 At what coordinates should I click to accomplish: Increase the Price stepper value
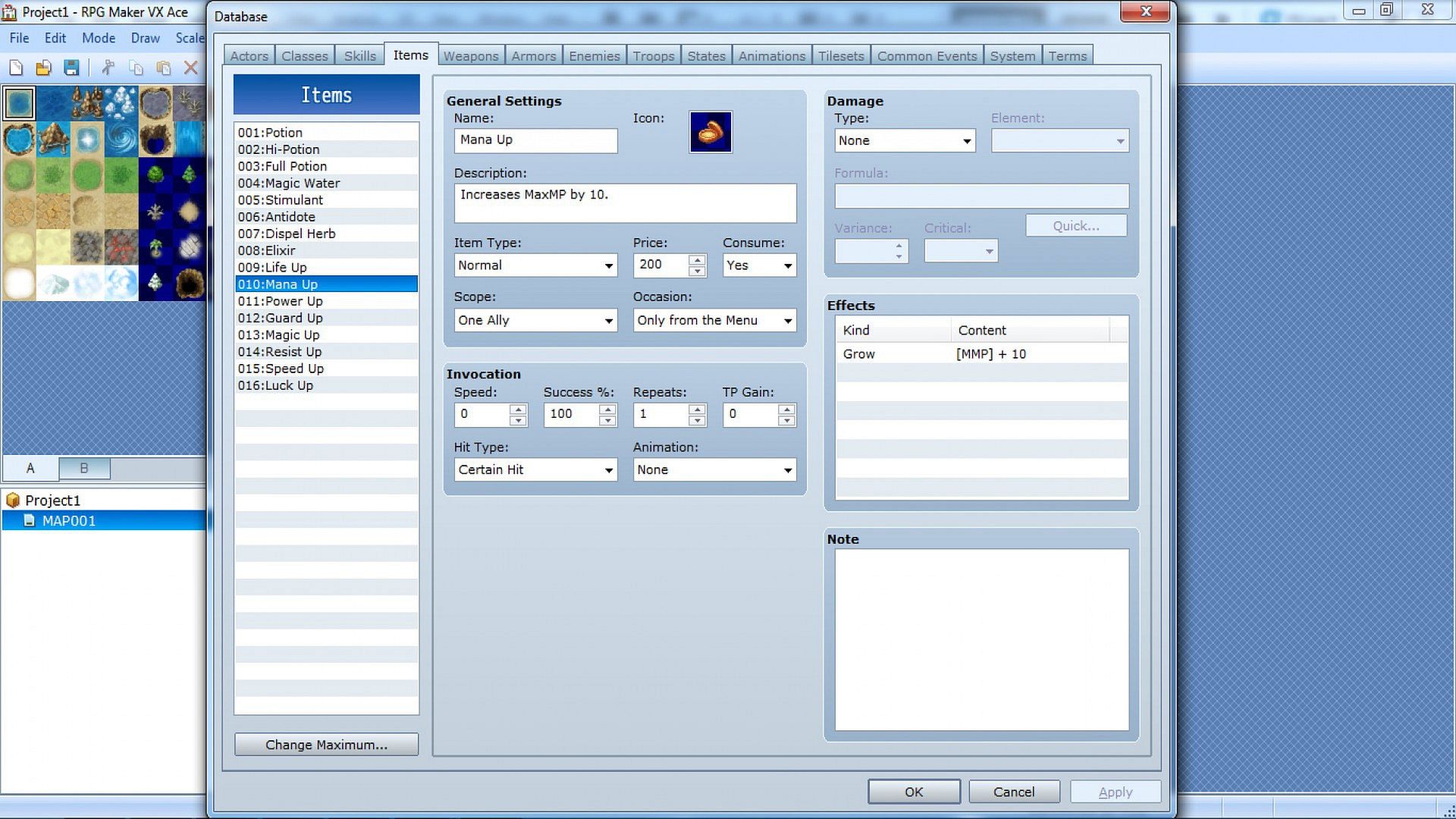[697, 259]
